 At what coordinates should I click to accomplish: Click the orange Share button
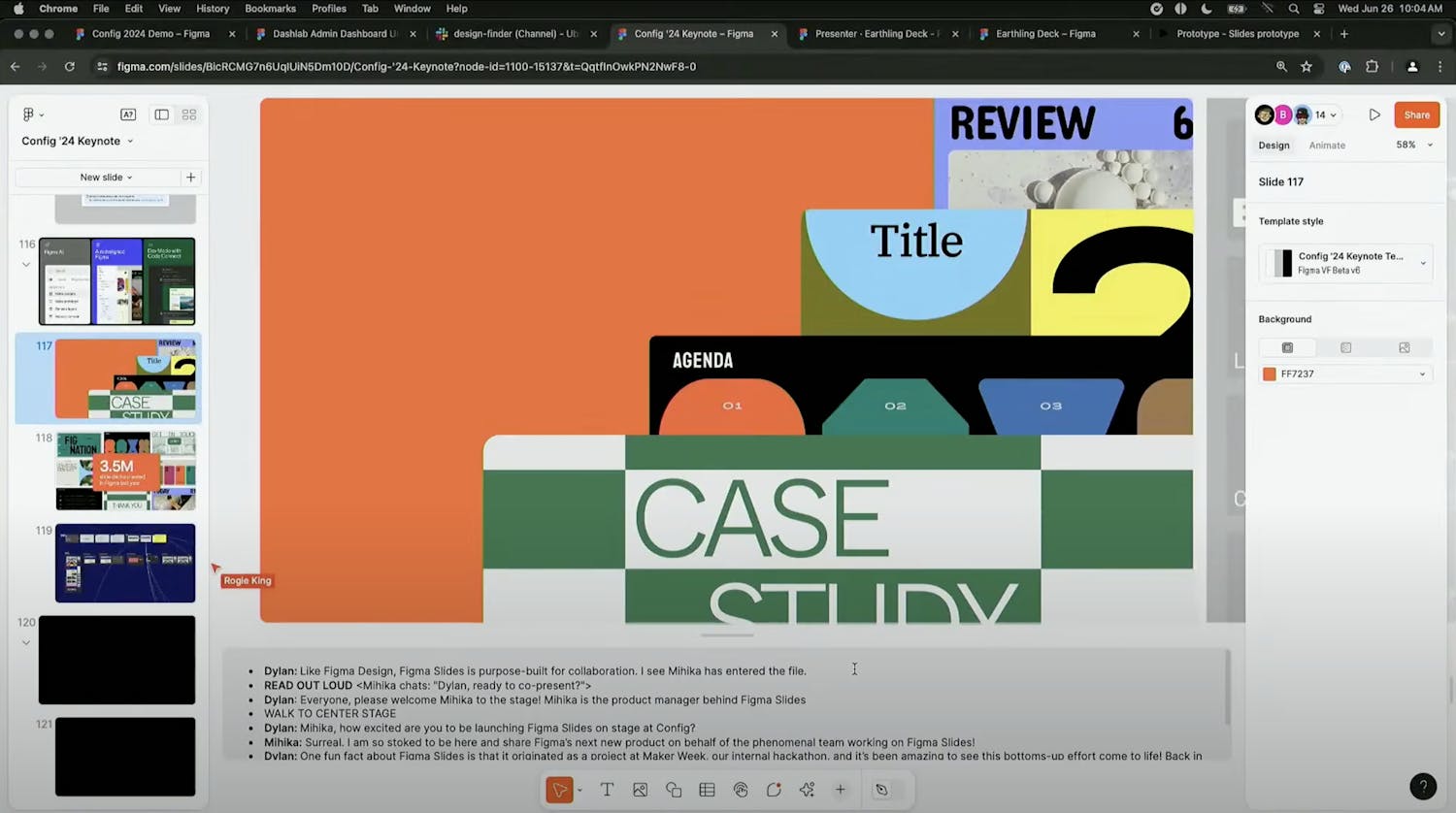(1416, 114)
